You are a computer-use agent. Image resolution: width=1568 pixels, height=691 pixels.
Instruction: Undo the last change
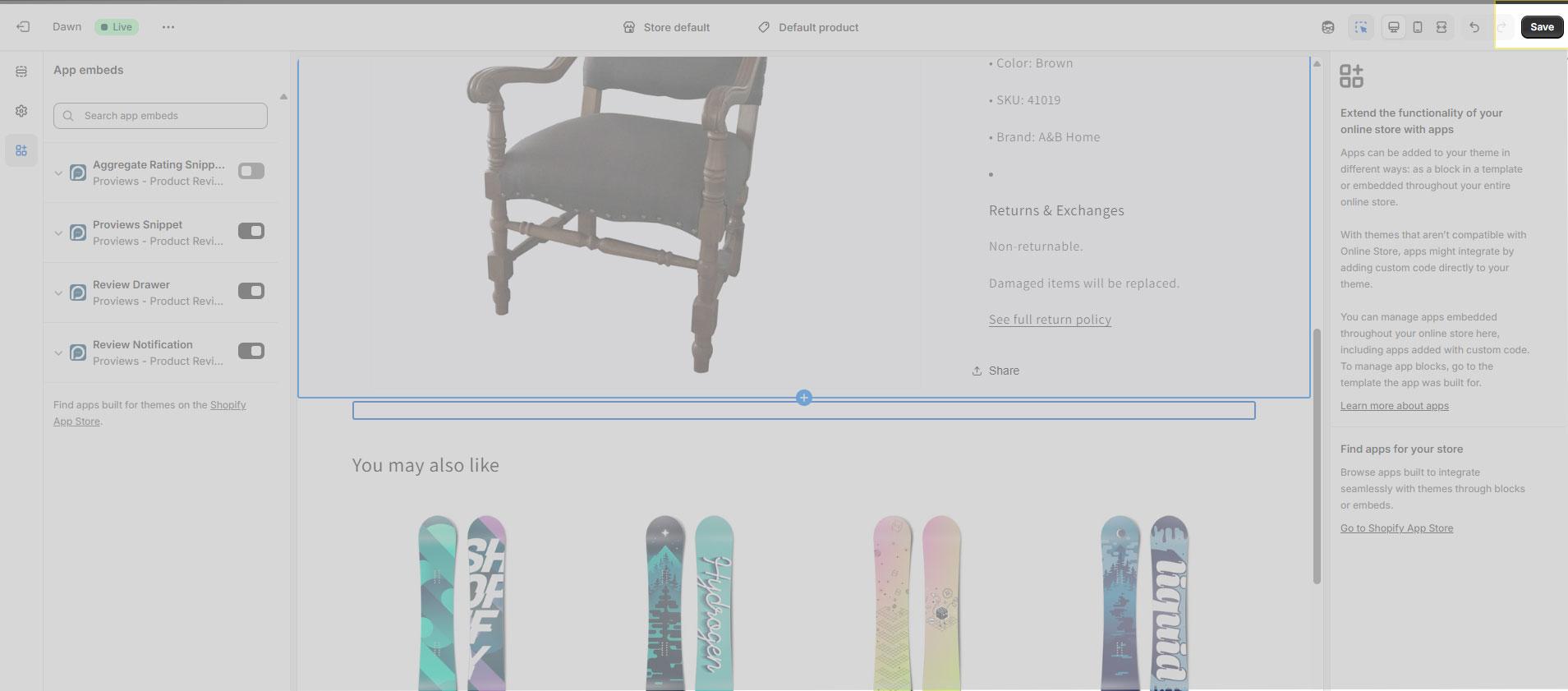click(1474, 27)
